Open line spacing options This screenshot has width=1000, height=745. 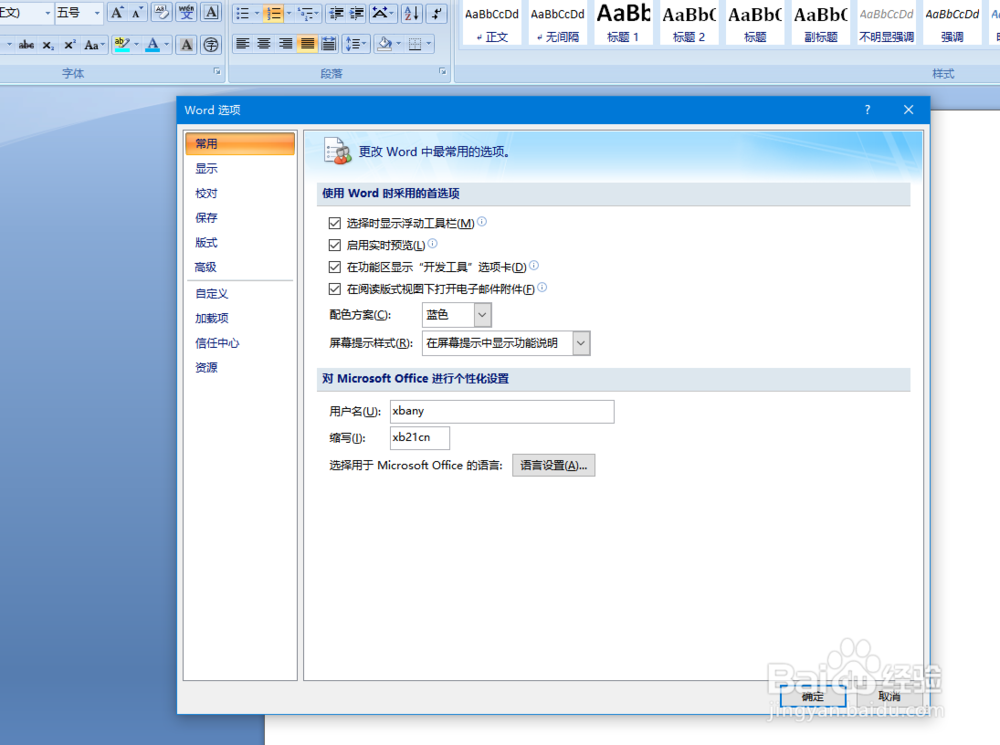[x=356, y=44]
